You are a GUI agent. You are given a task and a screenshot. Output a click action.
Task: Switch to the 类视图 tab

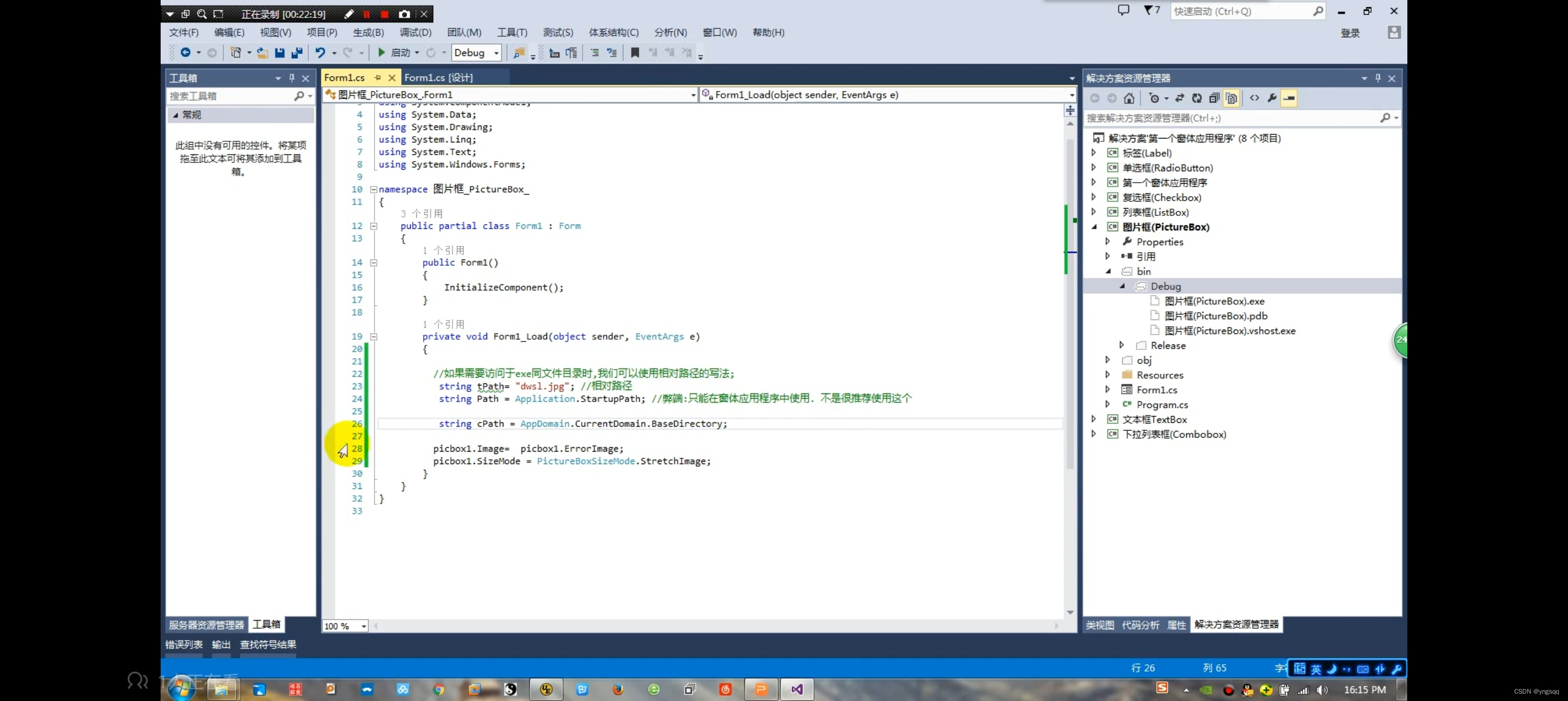pyautogui.click(x=1100, y=625)
